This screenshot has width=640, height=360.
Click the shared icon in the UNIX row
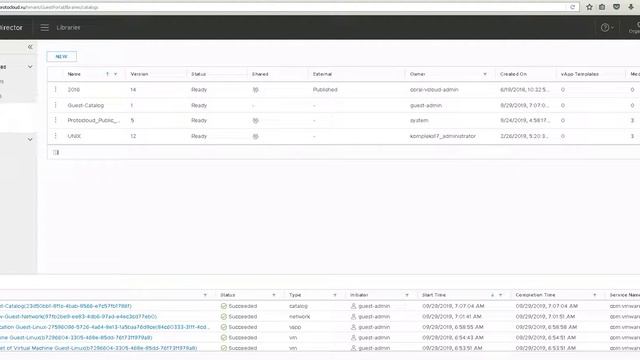256,136
